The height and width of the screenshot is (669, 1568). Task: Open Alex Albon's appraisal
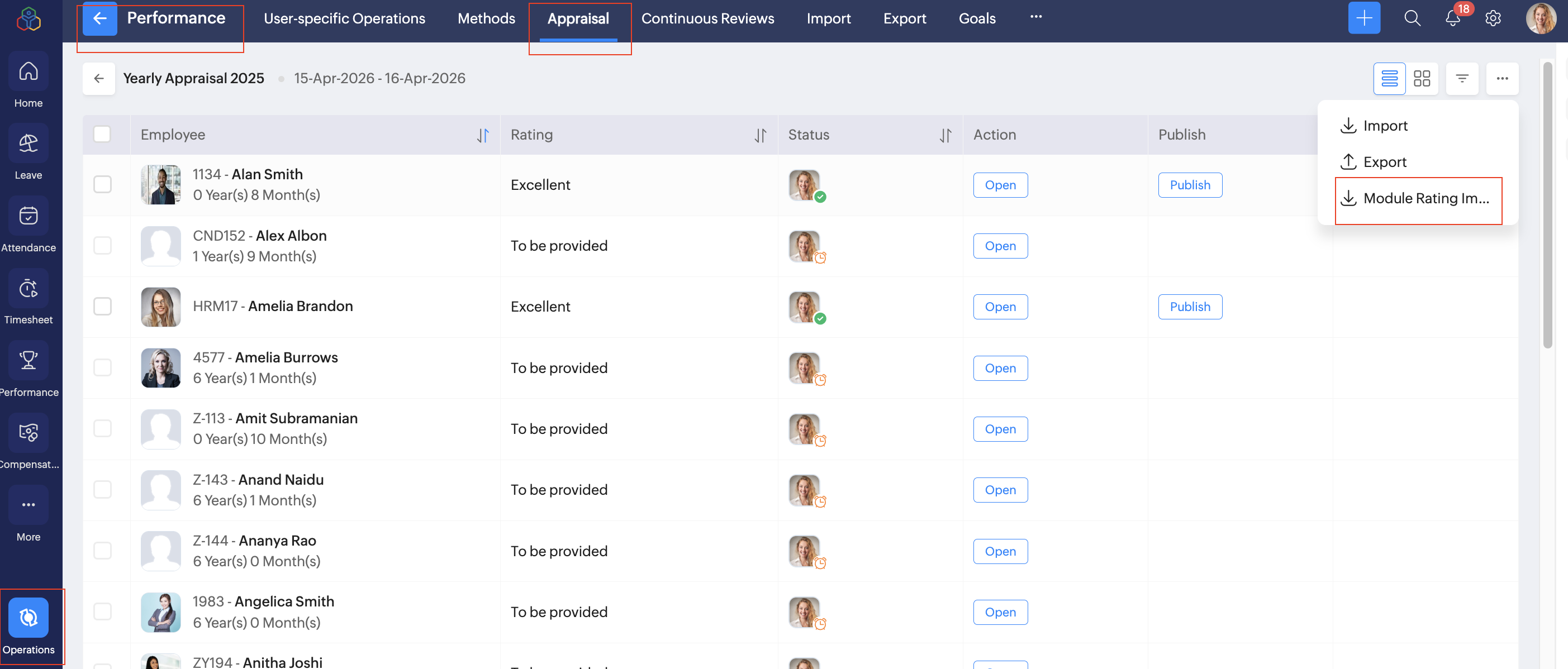pos(1000,246)
